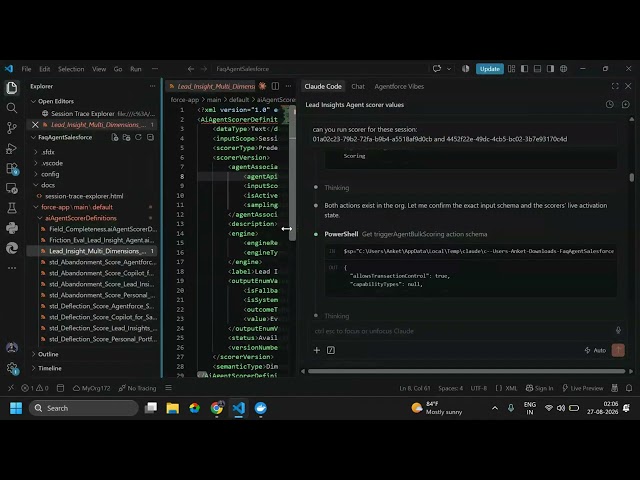
Task: Add attachment with plus icon in Claude input
Action: click(317, 350)
